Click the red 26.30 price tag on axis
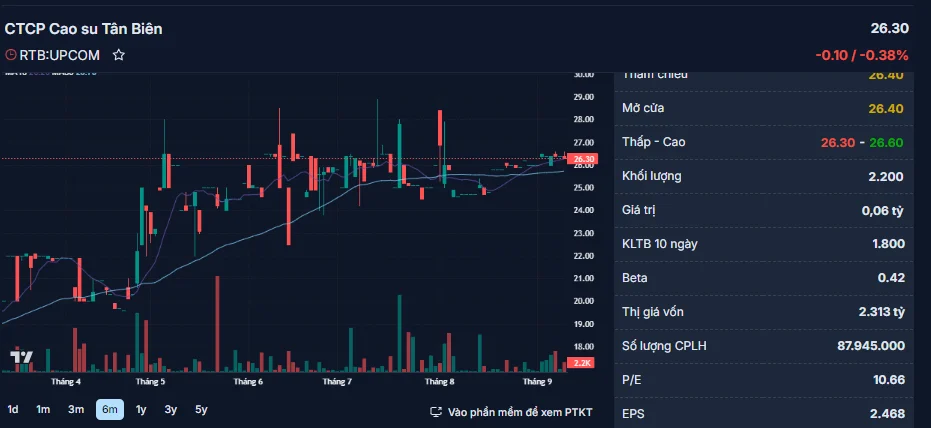The height and width of the screenshot is (428, 931). pyautogui.click(x=584, y=159)
